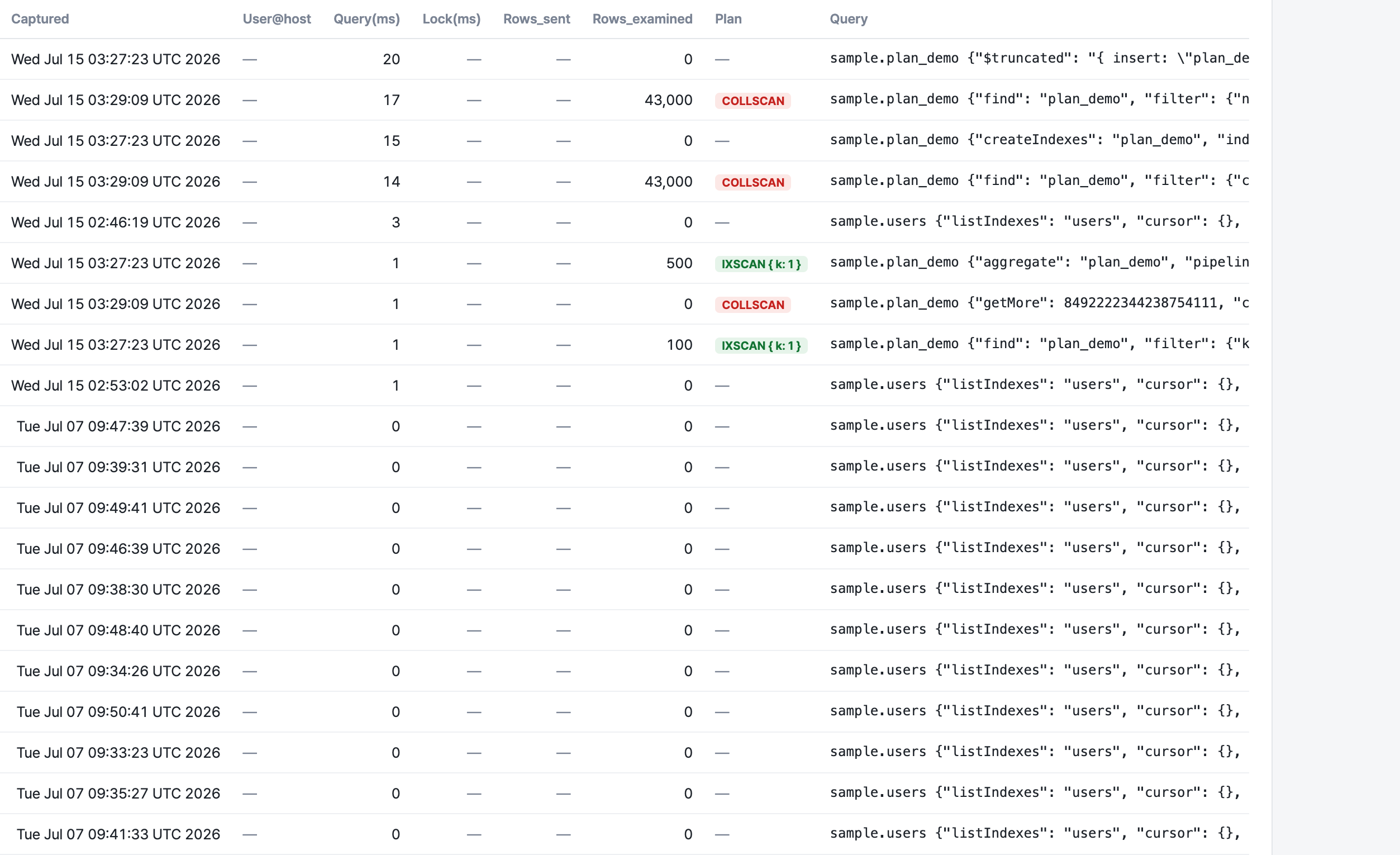Sort by the Lock(ms) column header
Viewport: 1400px width, 855px height.
coord(451,19)
